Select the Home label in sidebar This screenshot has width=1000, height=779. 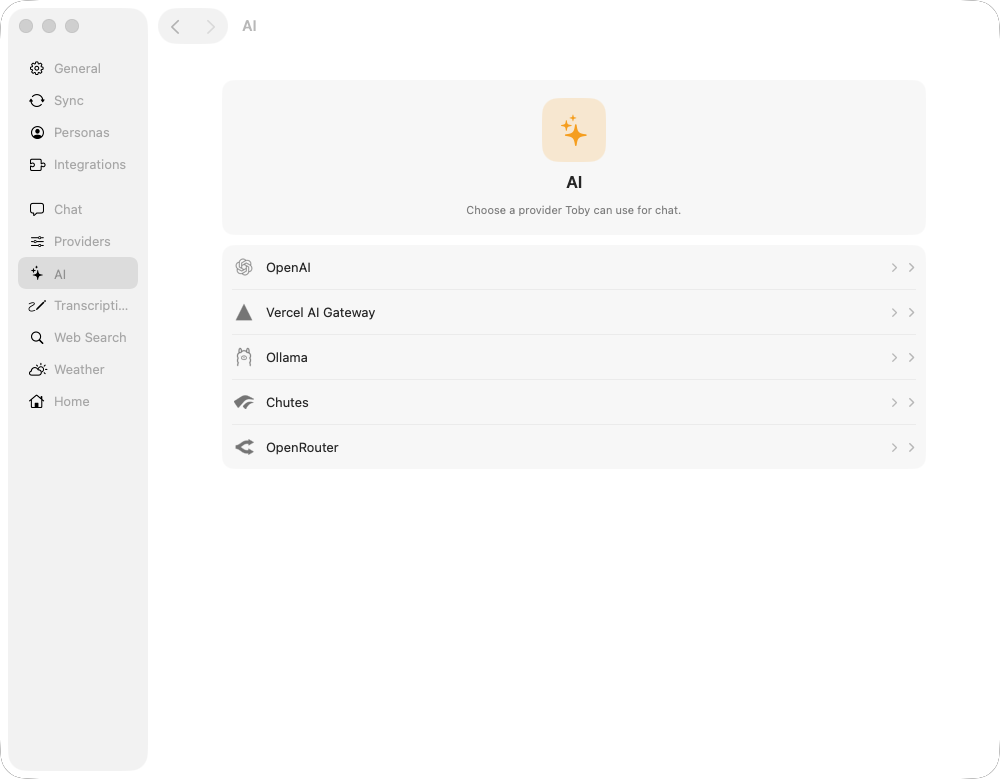[71, 401]
